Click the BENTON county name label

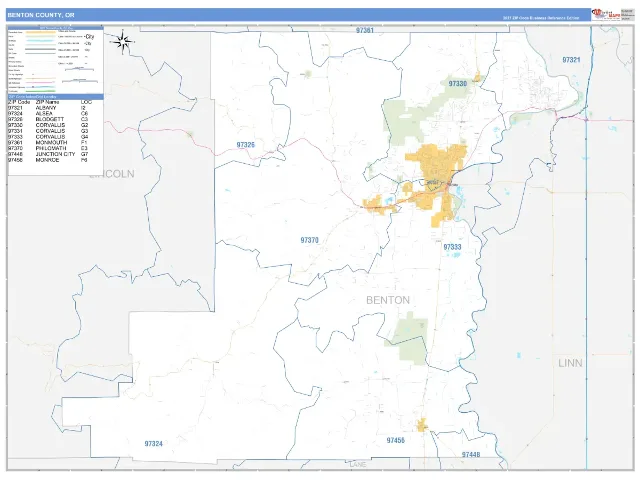tap(388, 300)
